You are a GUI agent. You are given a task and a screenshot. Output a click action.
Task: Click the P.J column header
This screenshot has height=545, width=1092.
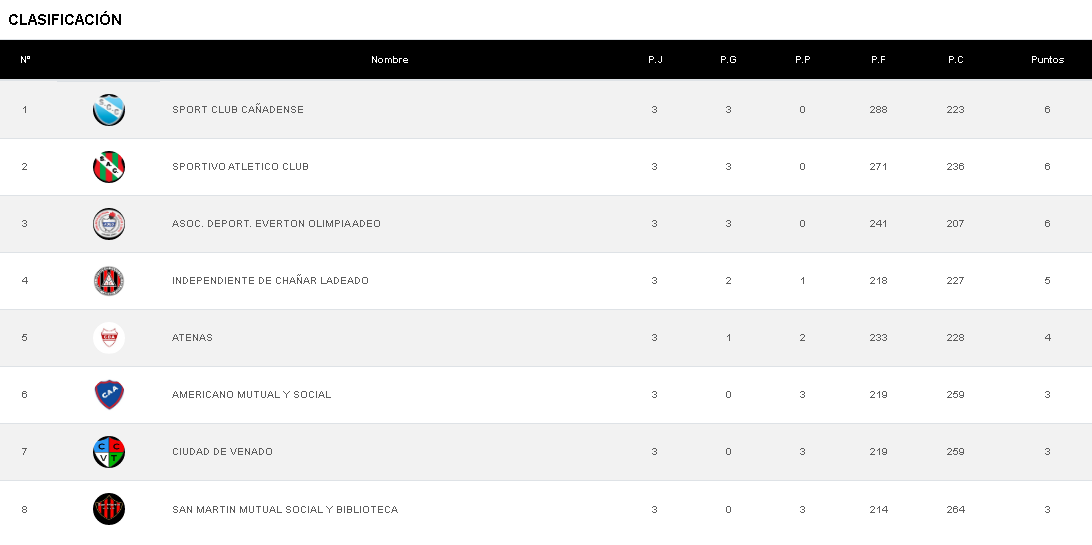click(x=655, y=60)
